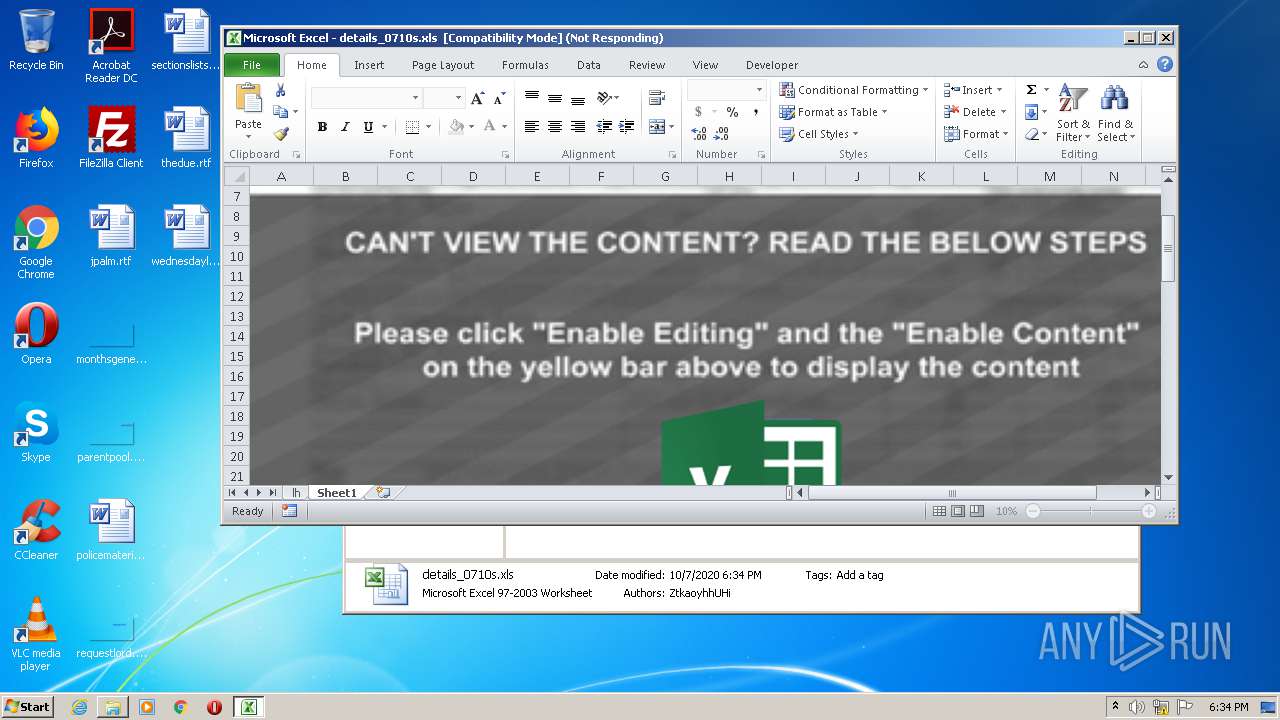Screen dimensions: 1280x720
Task: Select the Format Painter brush
Action: click(281, 134)
